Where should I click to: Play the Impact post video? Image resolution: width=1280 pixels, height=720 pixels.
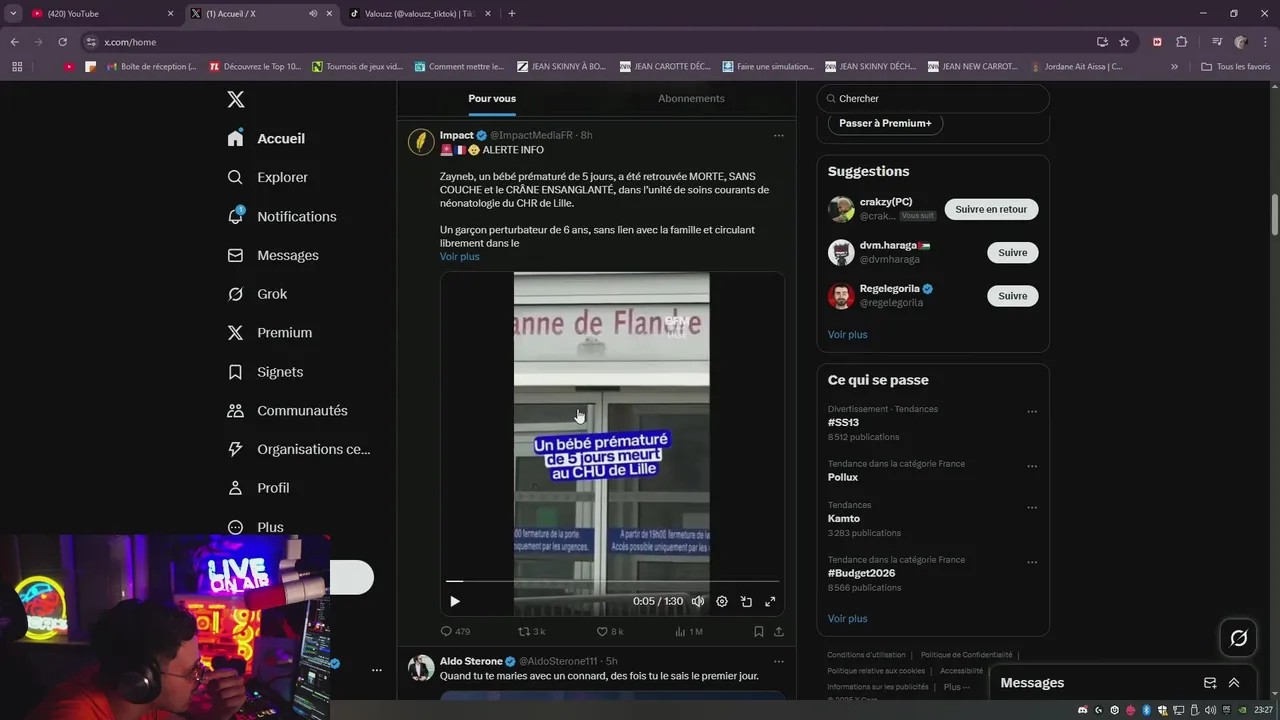click(x=455, y=601)
